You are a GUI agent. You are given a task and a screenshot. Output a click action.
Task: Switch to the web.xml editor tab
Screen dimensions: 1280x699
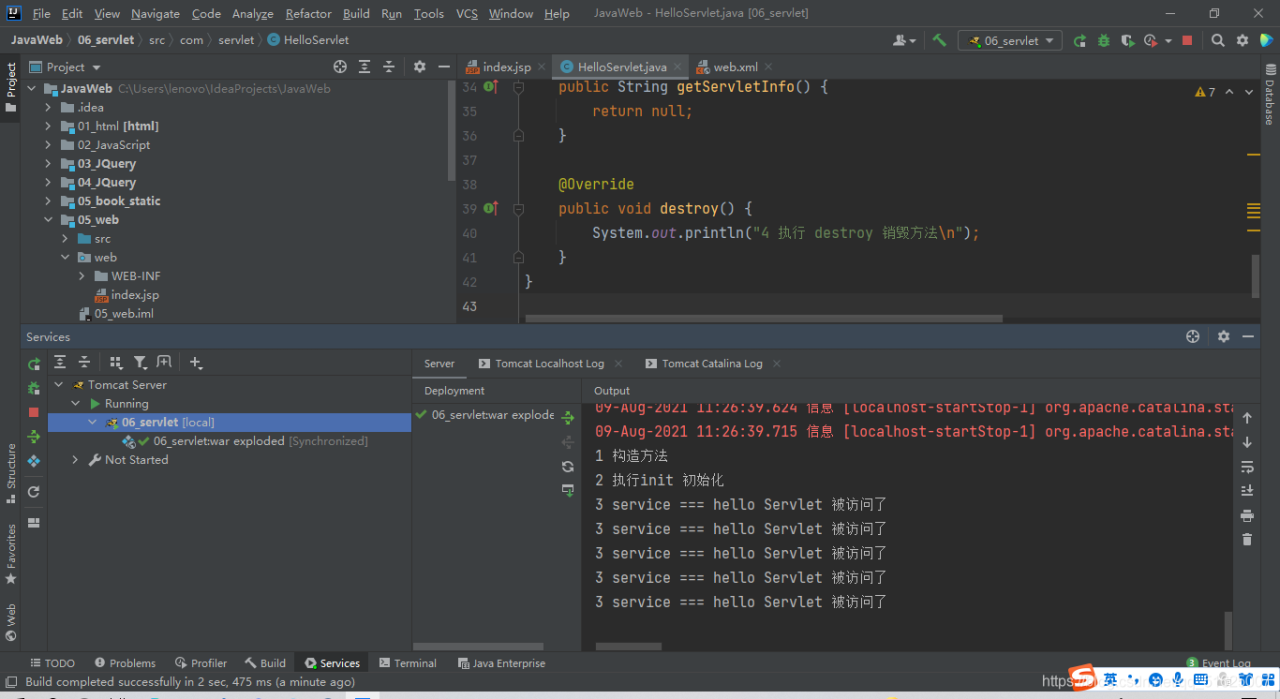tap(735, 67)
